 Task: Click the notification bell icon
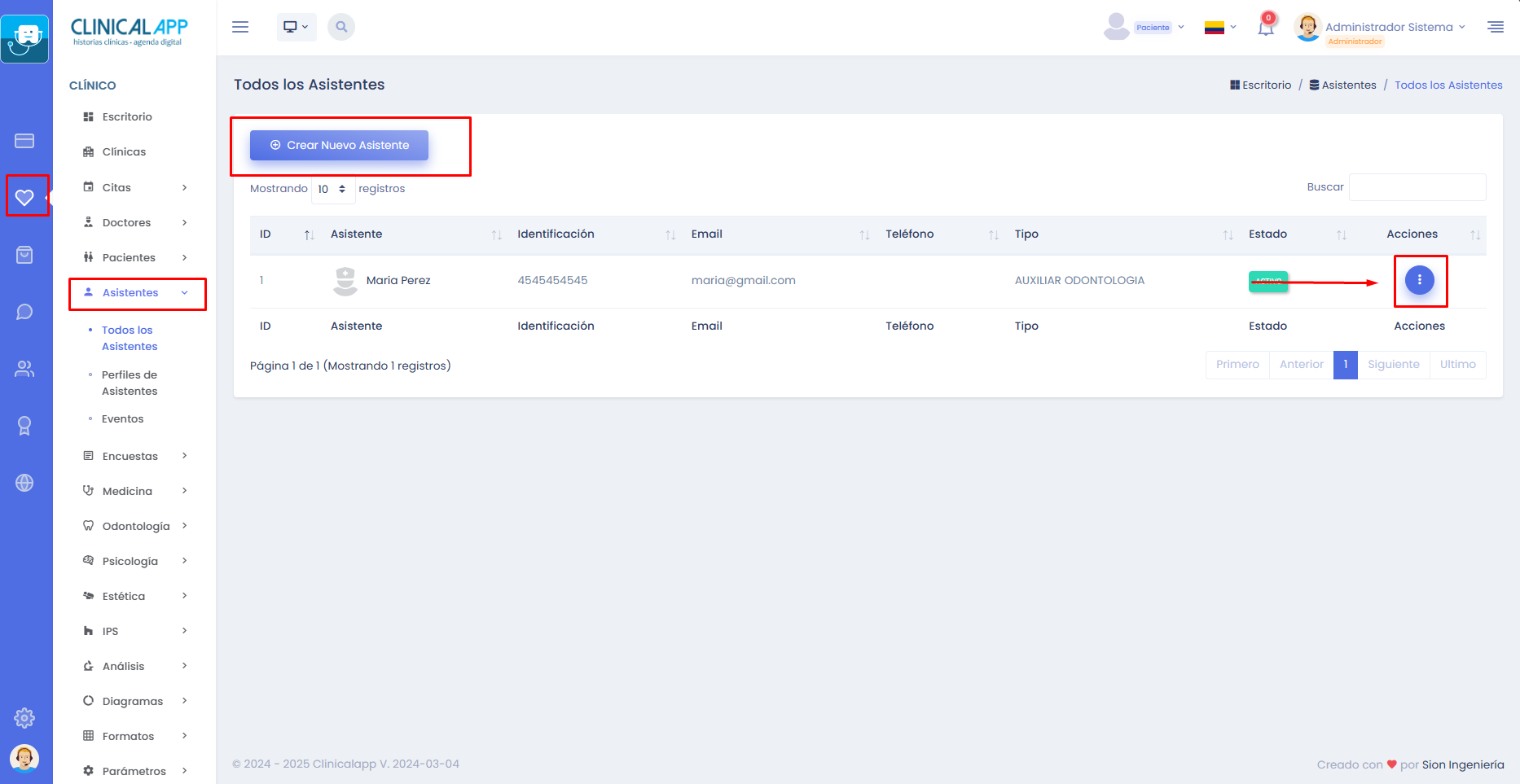click(1265, 28)
